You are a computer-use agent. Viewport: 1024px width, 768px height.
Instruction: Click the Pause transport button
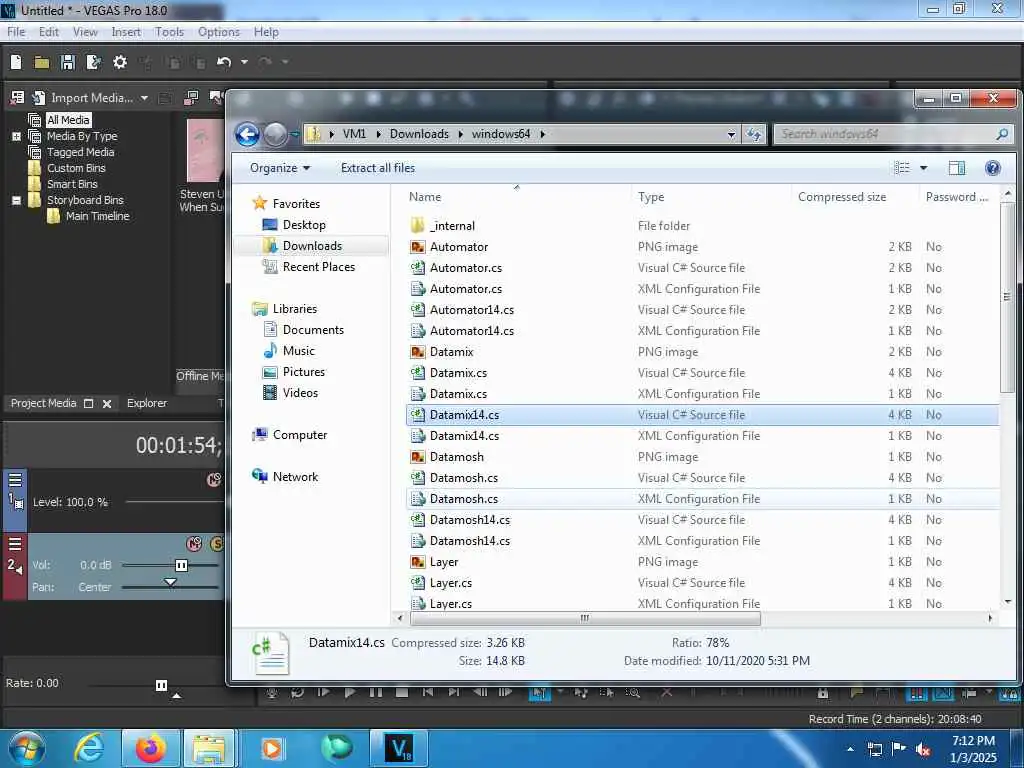pos(376,693)
